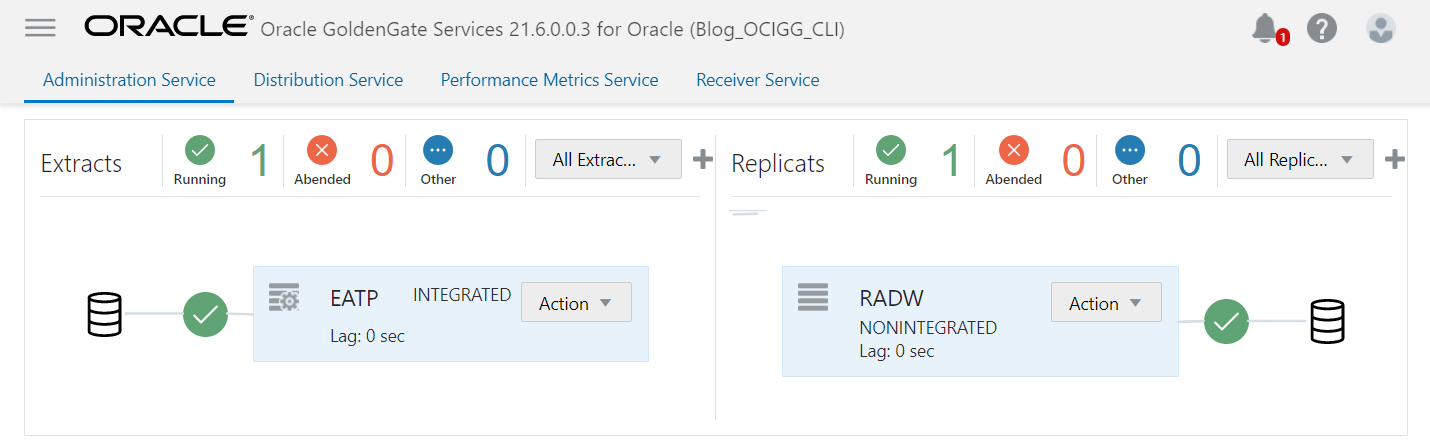This screenshot has height=442, width=1430.
Task: Click the green status check right of RADW
Action: (1227, 321)
